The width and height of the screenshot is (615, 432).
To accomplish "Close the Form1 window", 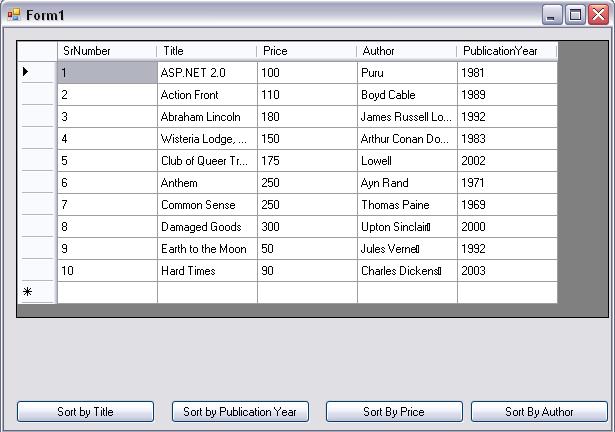I will (x=599, y=15).
